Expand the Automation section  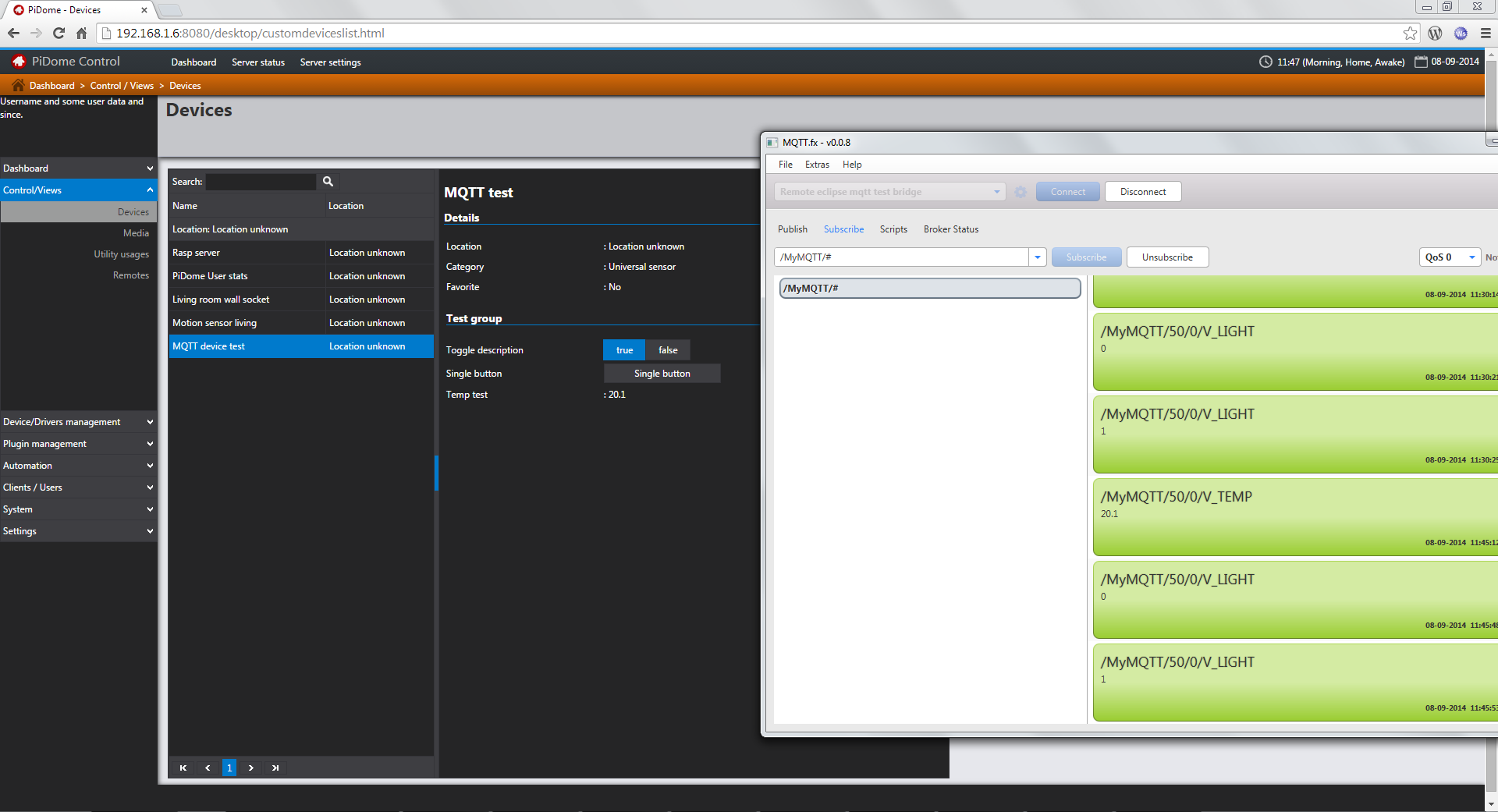tap(78, 465)
